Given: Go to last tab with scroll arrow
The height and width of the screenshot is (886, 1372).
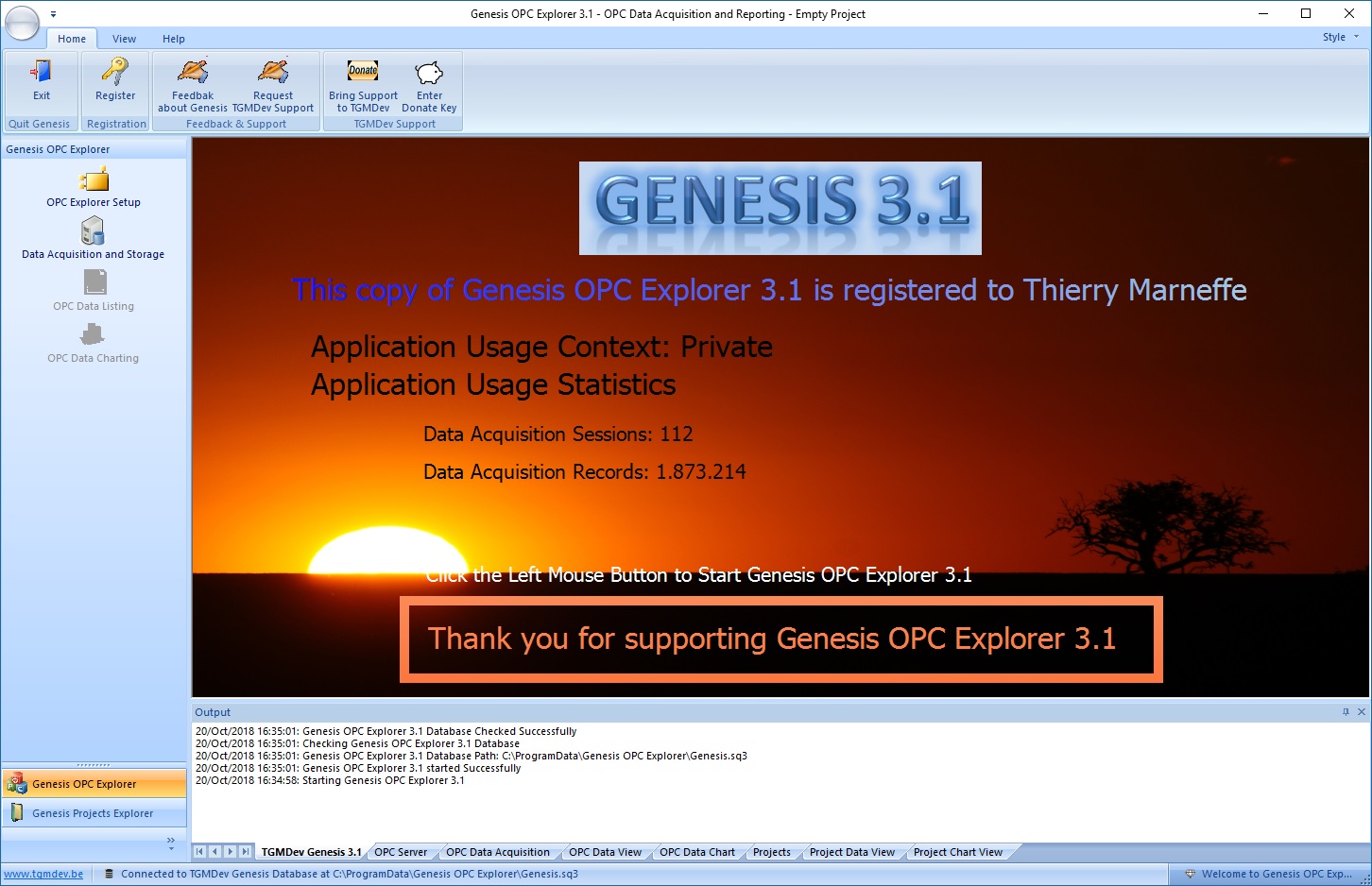Looking at the screenshot, I should [x=246, y=852].
